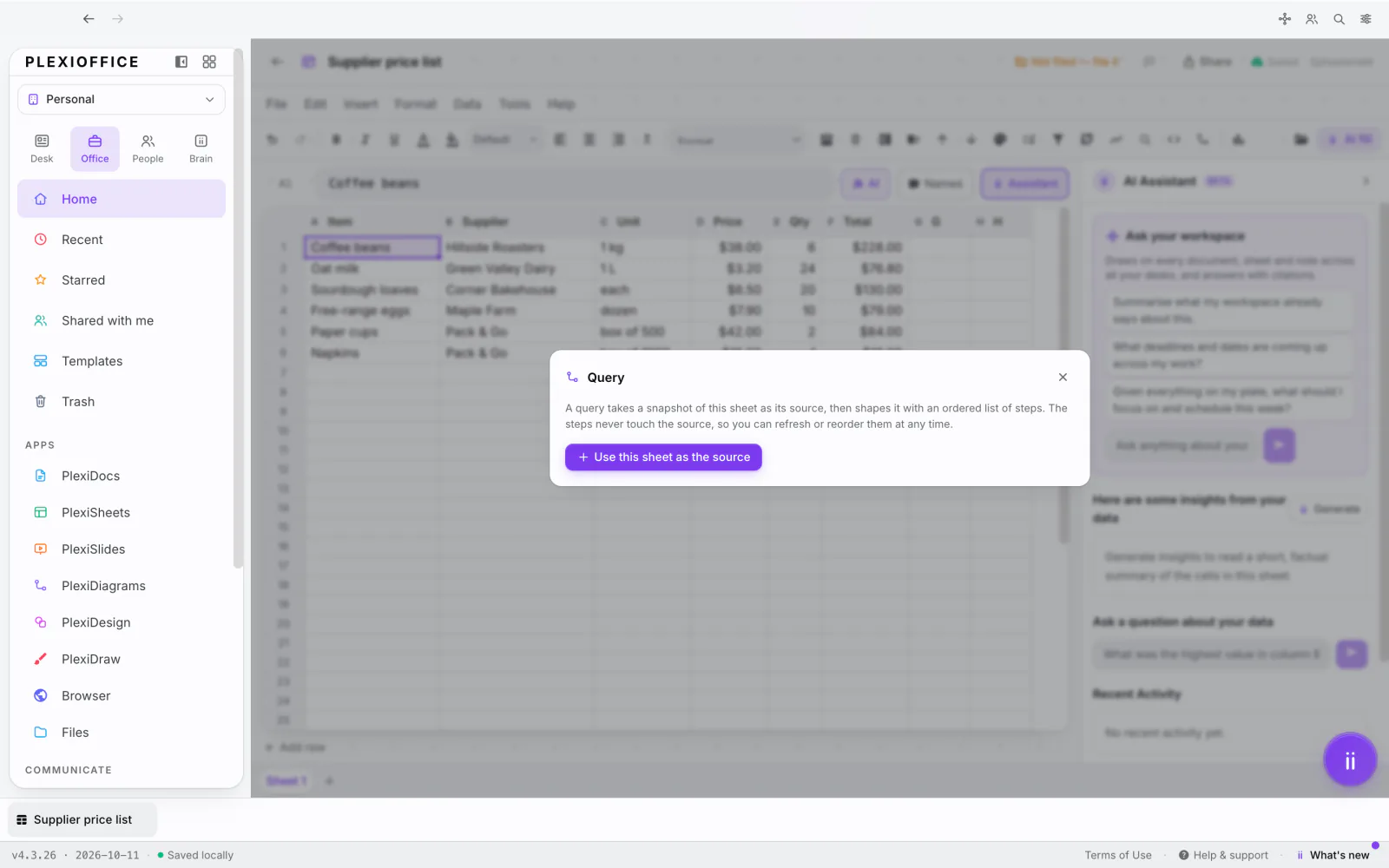
Task: Open settings sliders icon in top bar
Action: tap(1366, 18)
